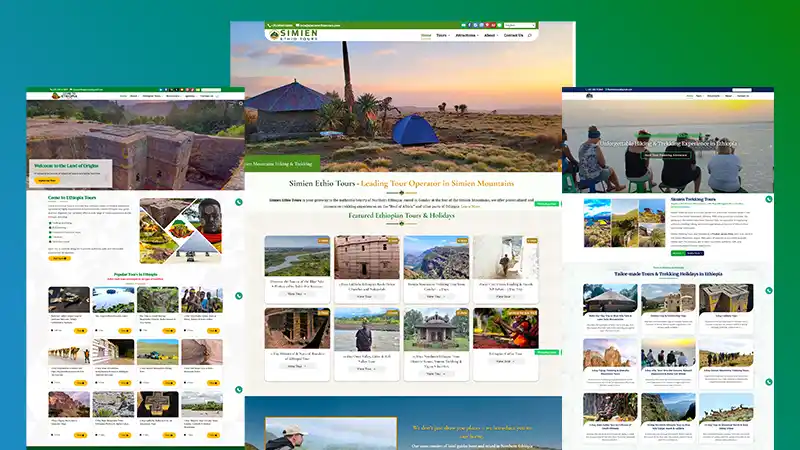Image resolution: width=800 pixels, height=450 pixels.
Task: Click hero call-to-action button on right site
Action: click(666, 155)
